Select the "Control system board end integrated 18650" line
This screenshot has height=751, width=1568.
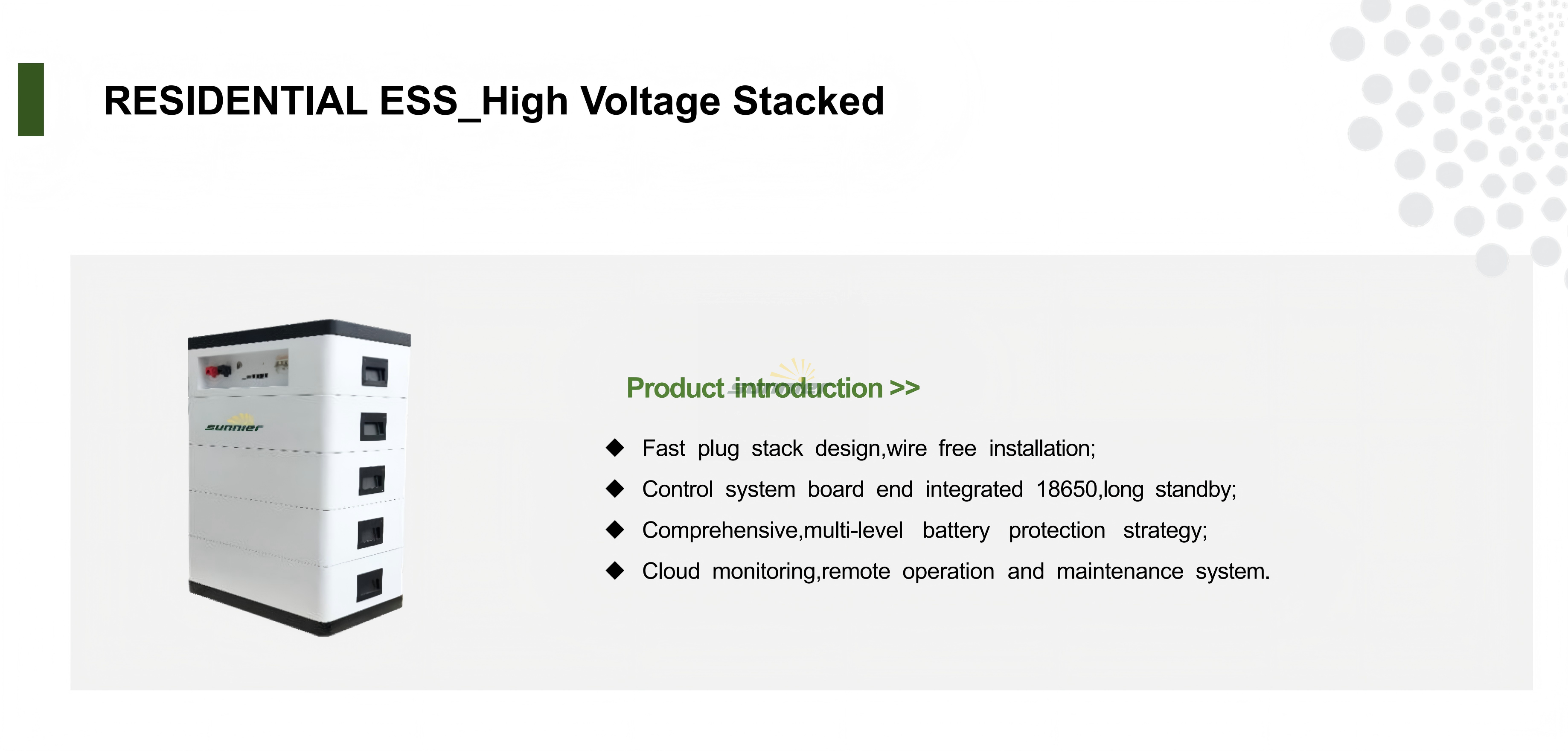point(939,489)
